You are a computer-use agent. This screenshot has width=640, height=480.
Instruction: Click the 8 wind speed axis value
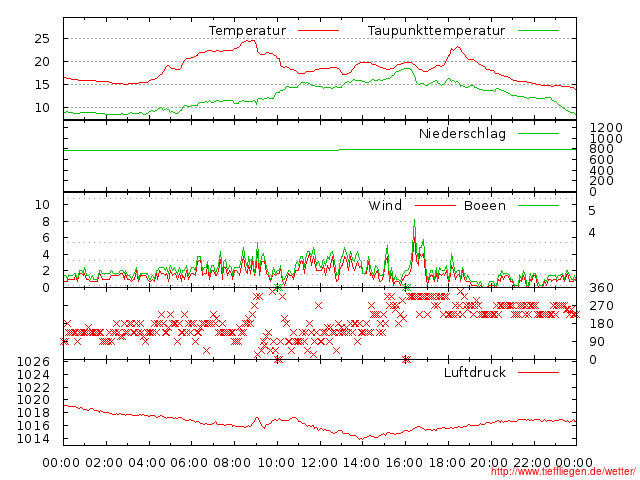(x=46, y=222)
